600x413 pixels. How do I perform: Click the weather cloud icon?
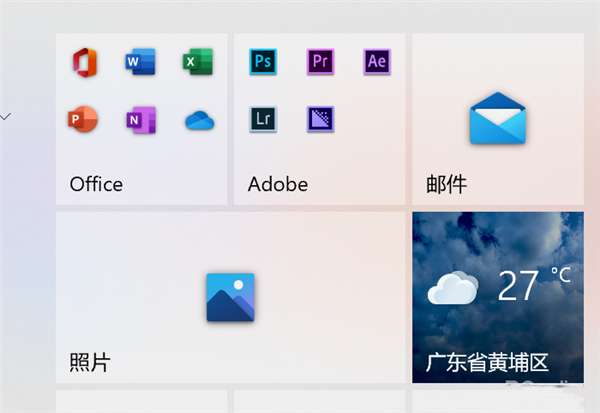452,289
